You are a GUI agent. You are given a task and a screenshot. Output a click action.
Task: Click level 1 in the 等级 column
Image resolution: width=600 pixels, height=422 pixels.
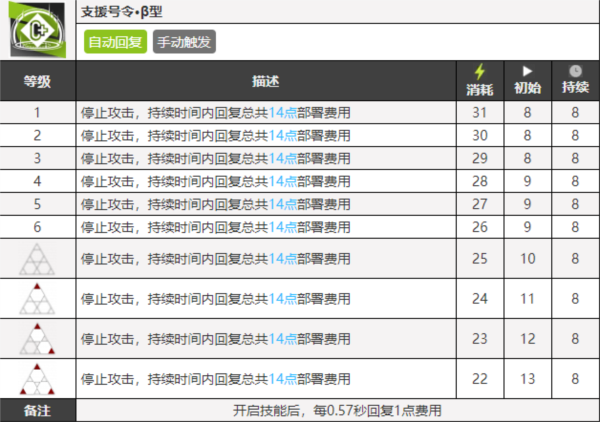37,112
